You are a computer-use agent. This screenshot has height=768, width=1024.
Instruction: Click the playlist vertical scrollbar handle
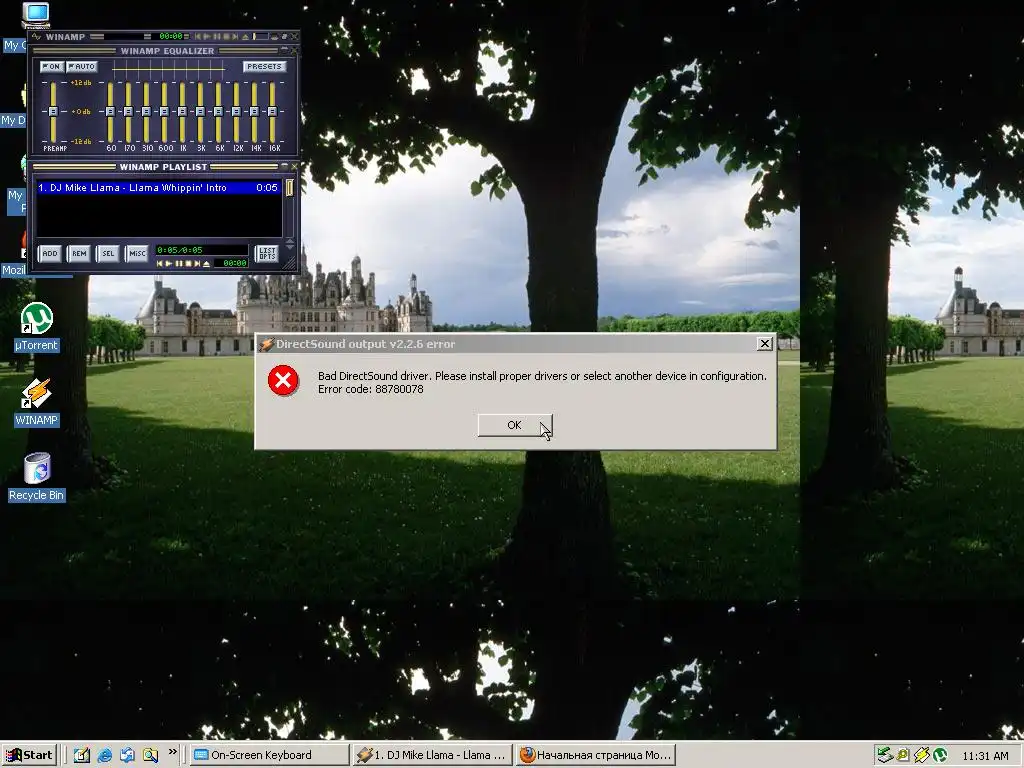click(289, 188)
